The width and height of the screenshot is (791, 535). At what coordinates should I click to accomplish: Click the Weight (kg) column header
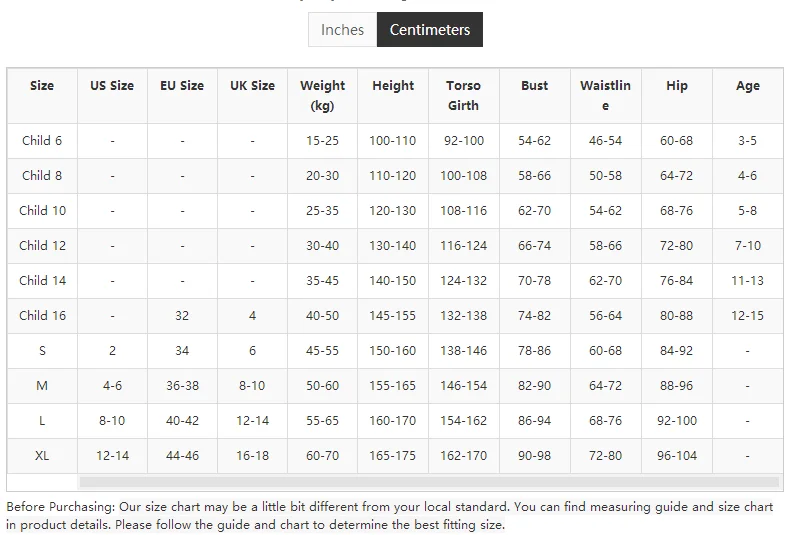(322, 95)
